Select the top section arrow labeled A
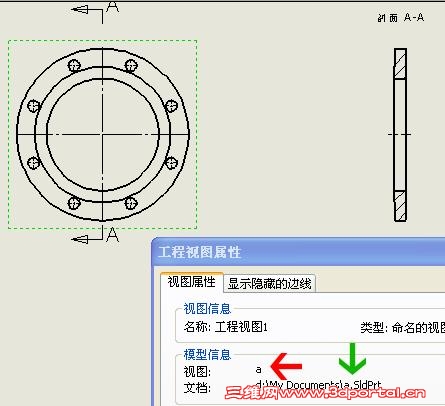445x406 pixels. [x=95, y=11]
